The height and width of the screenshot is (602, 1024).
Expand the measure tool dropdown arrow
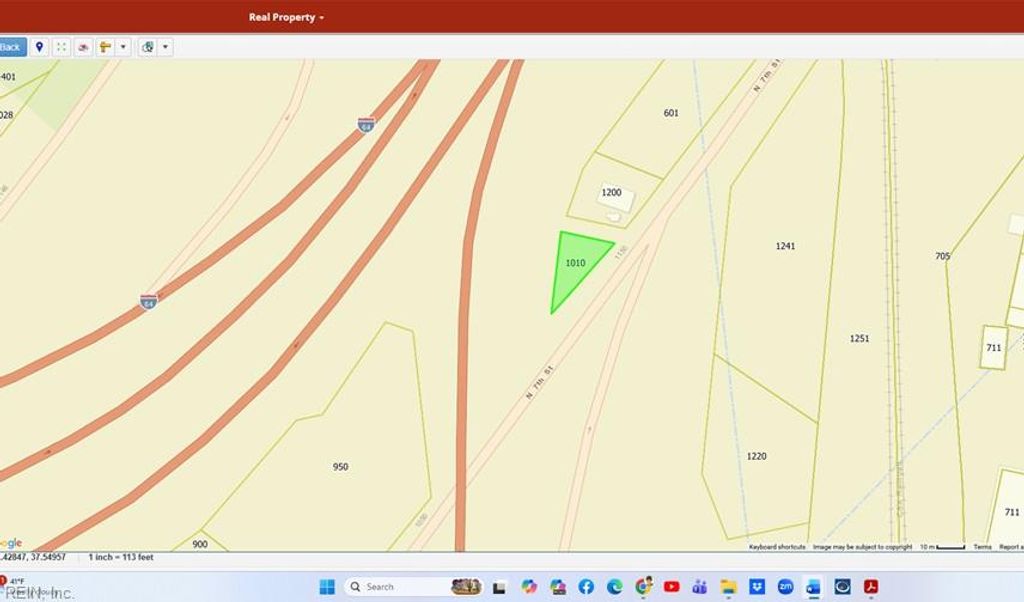coord(123,47)
